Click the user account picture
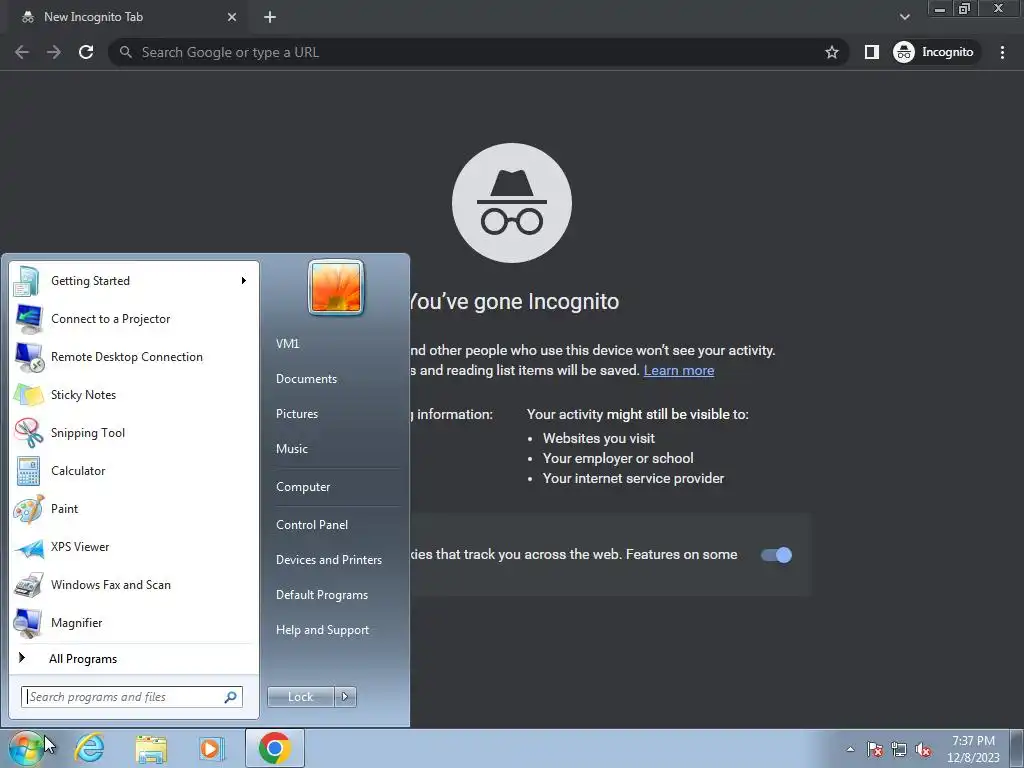Image resolution: width=1024 pixels, height=768 pixels. tap(336, 287)
